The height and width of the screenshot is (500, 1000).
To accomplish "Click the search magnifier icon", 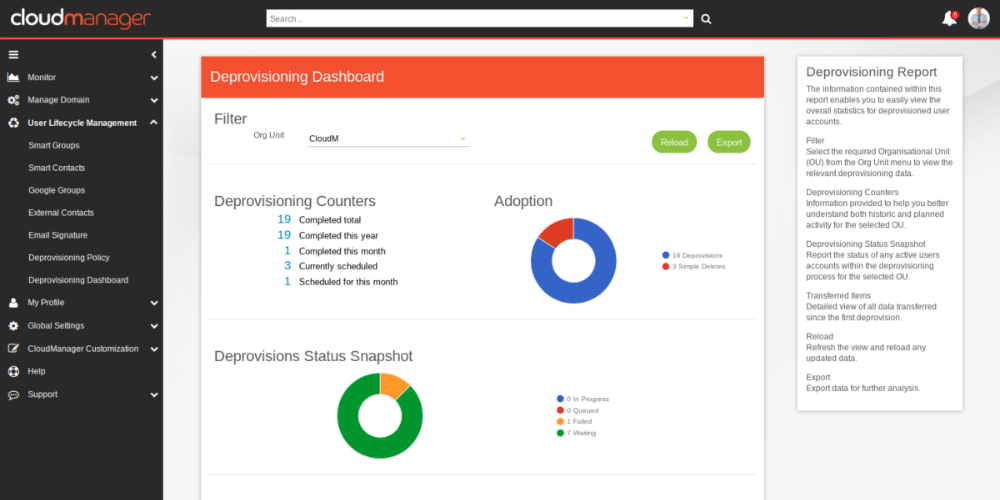I will tap(706, 19).
